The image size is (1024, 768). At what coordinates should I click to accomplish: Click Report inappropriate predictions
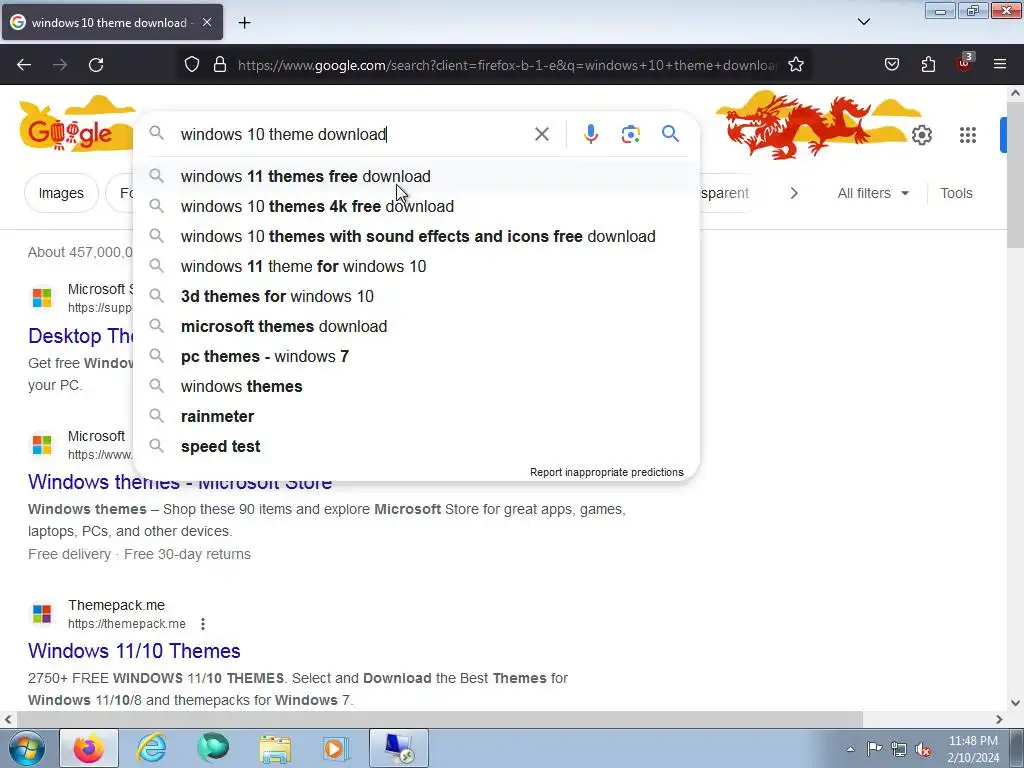tap(607, 472)
